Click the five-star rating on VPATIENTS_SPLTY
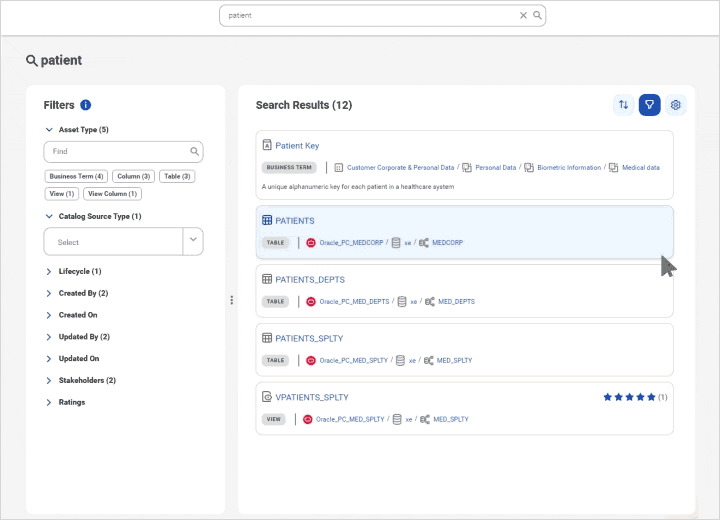This screenshot has height=520, width=720. coord(629,397)
